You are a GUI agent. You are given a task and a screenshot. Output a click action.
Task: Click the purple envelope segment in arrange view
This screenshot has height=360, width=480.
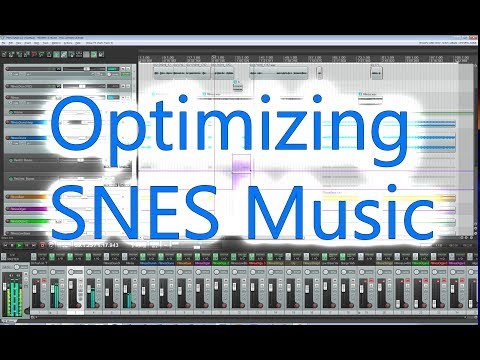[241, 164]
